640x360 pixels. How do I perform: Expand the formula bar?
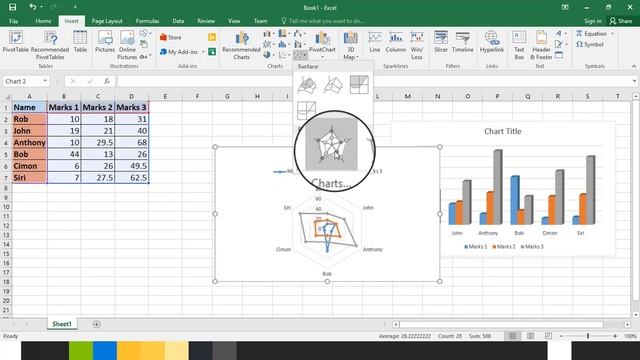click(x=634, y=81)
